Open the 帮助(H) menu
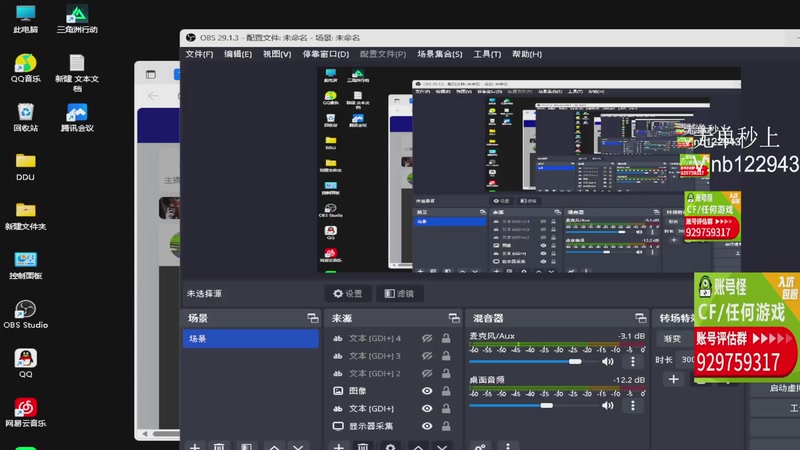Viewport: 800px width, 450px height. [527, 54]
